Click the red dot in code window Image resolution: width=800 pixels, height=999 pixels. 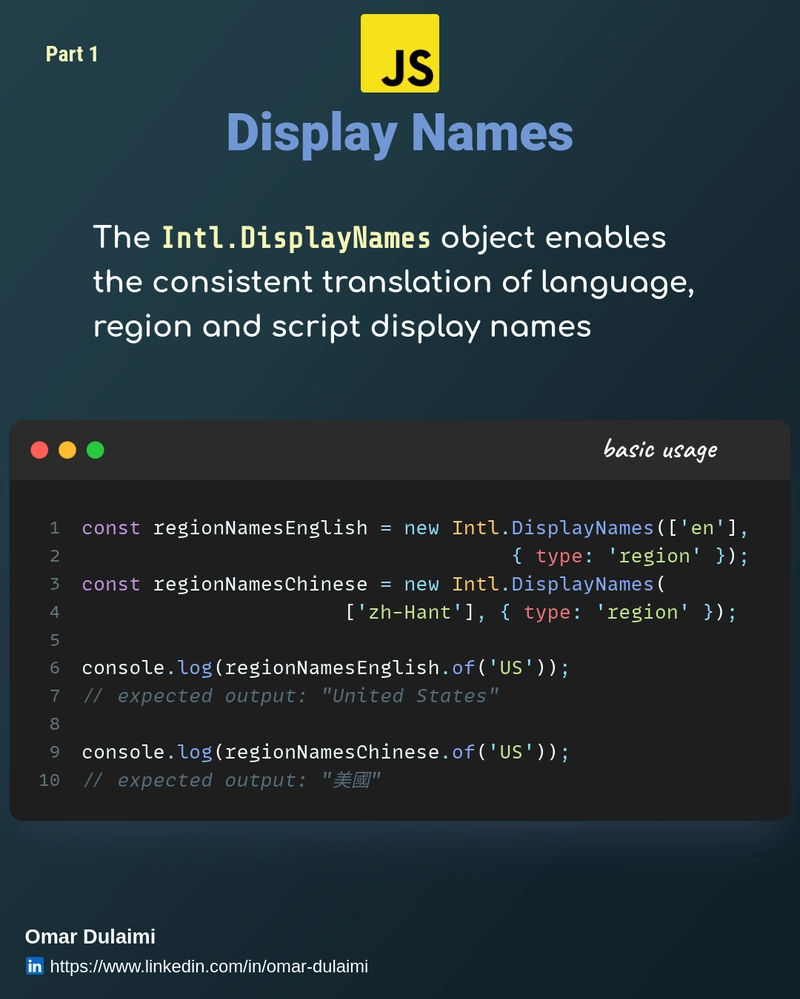pyautogui.click(x=40, y=450)
